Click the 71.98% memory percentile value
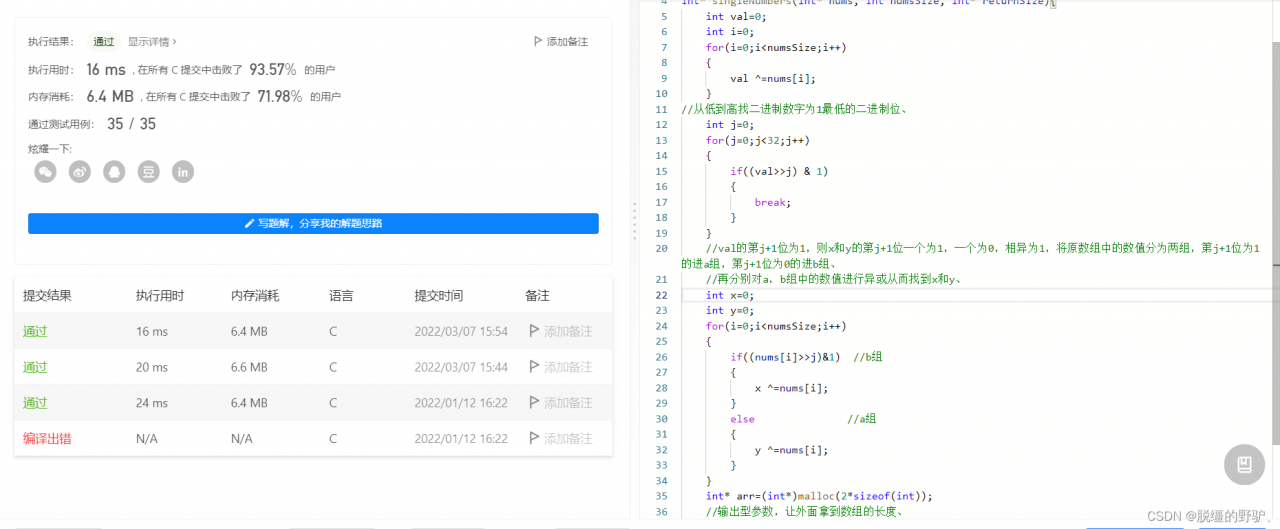1280x529 pixels. 280,96
